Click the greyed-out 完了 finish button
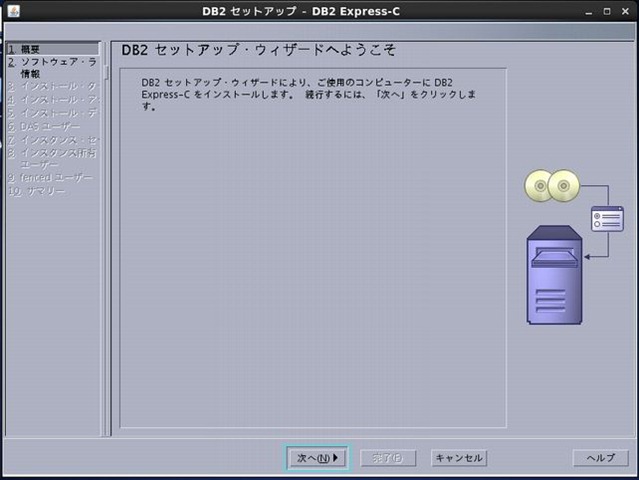 coord(388,458)
